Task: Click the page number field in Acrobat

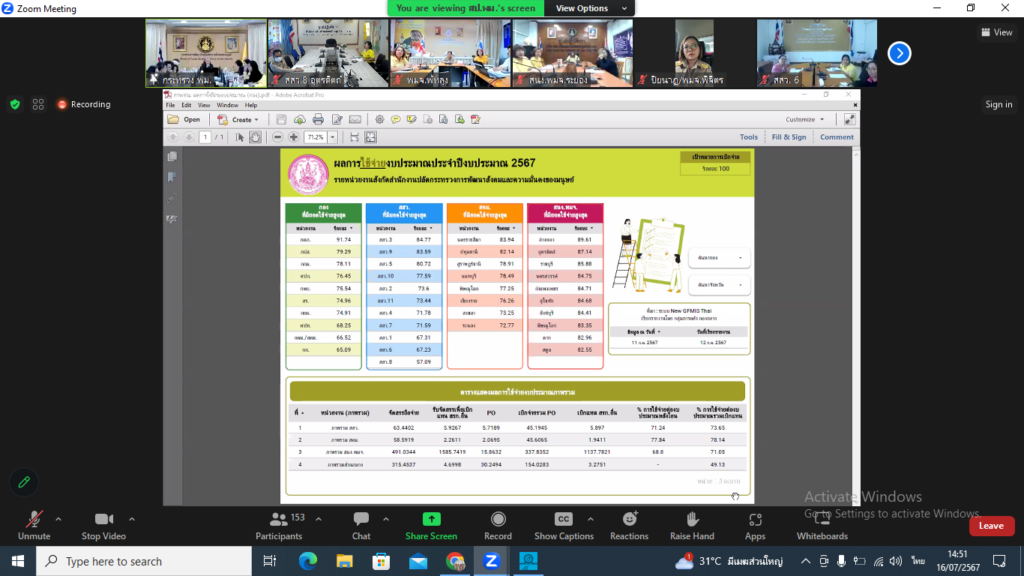Action: click(205, 137)
